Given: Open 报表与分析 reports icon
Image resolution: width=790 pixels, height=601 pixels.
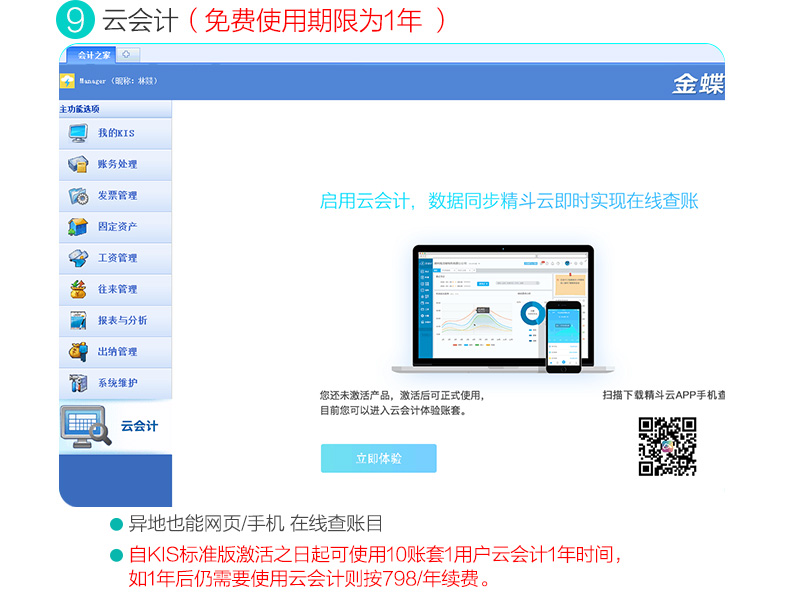Looking at the screenshot, I should (79, 321).
